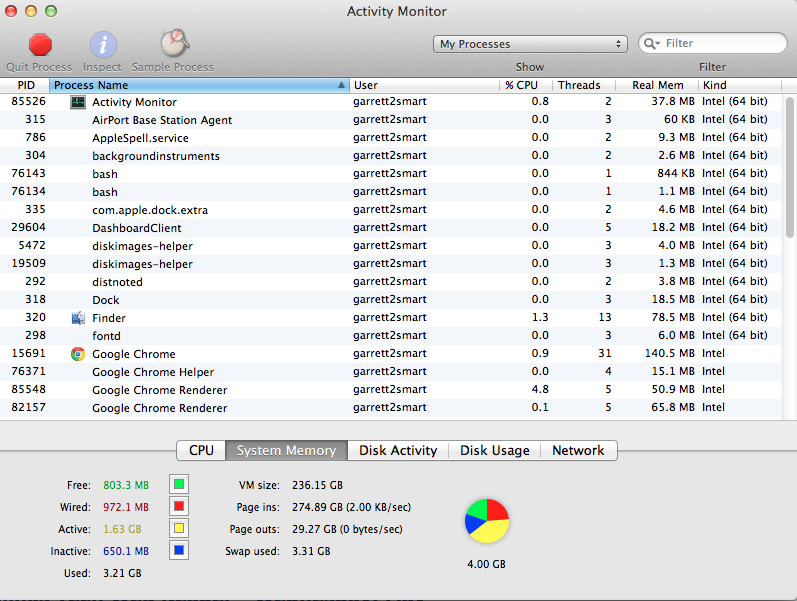Open the Disk Activity tab

398,450
